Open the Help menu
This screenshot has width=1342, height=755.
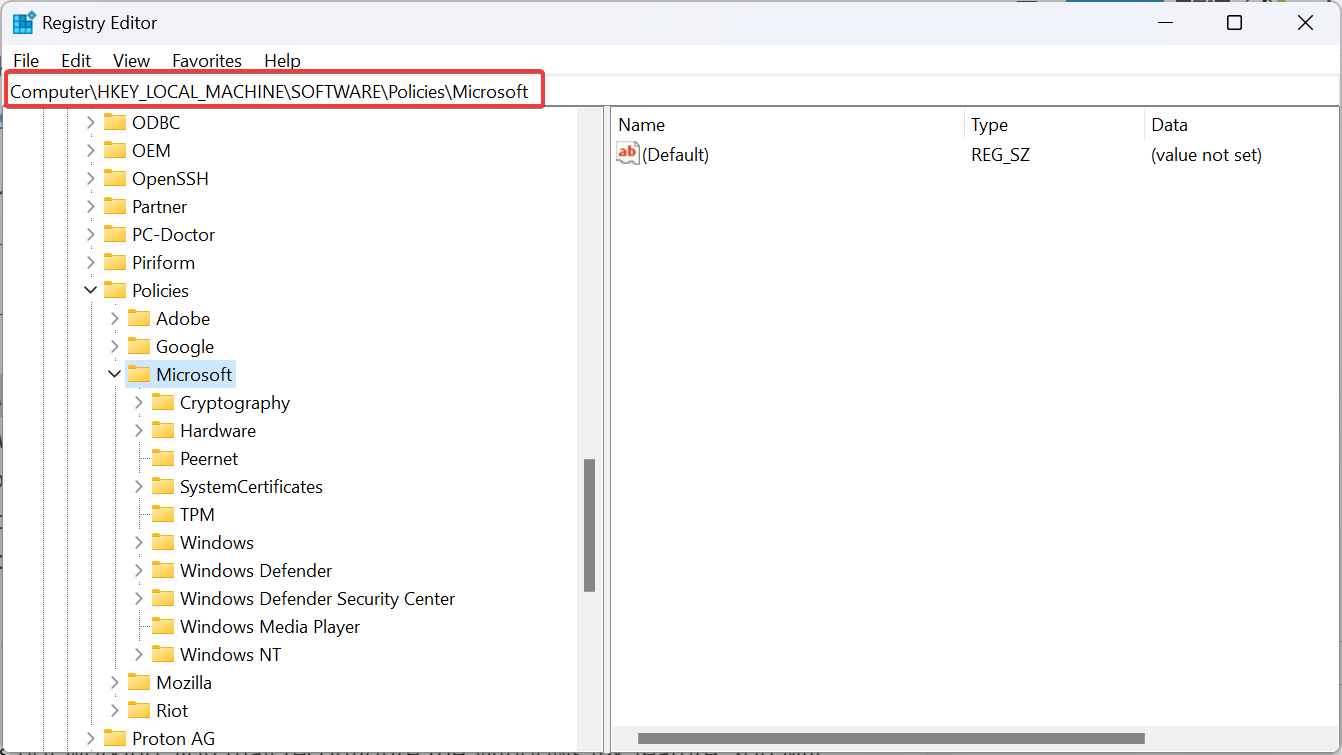(x=282, y=61)
